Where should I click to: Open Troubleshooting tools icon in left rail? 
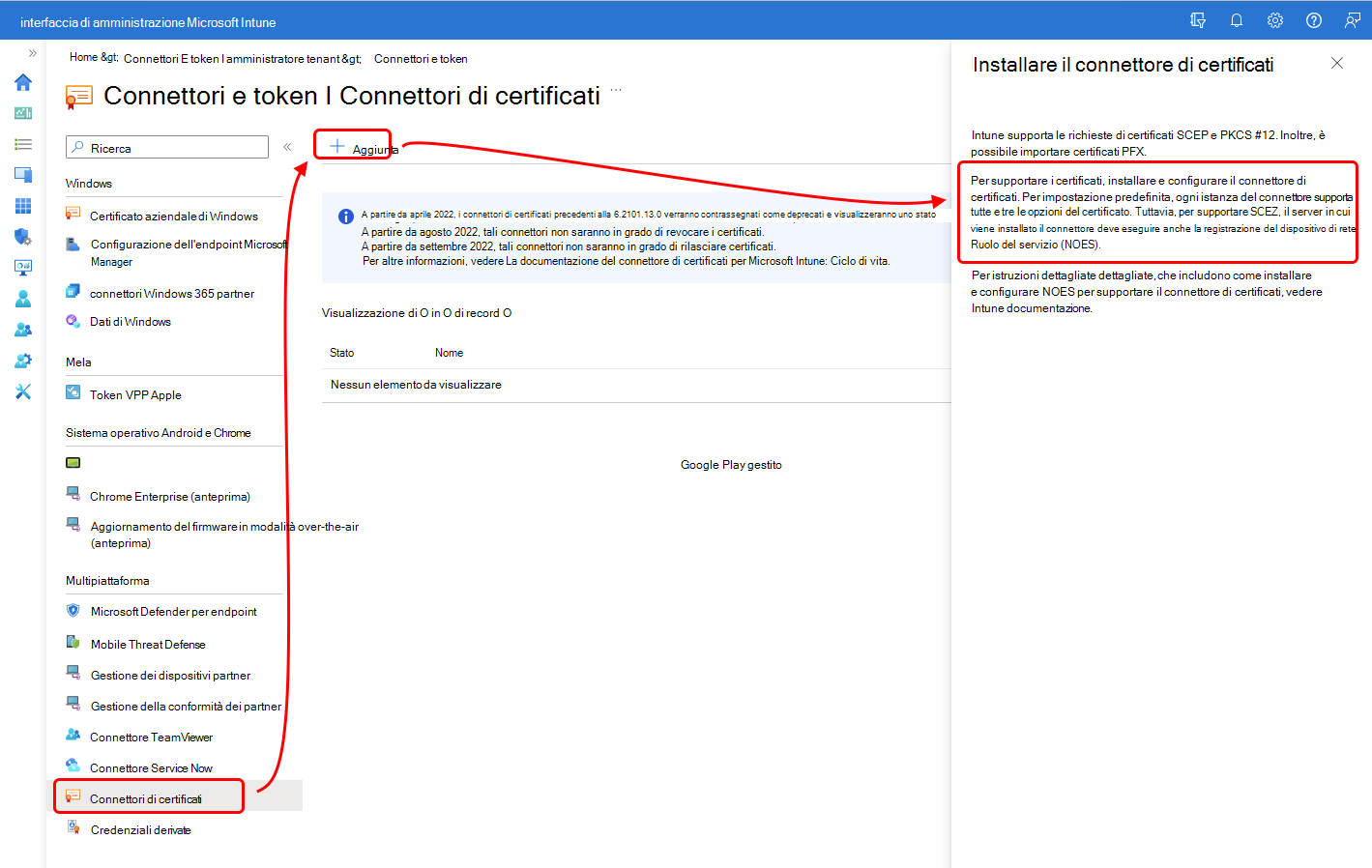pos(23,391)
